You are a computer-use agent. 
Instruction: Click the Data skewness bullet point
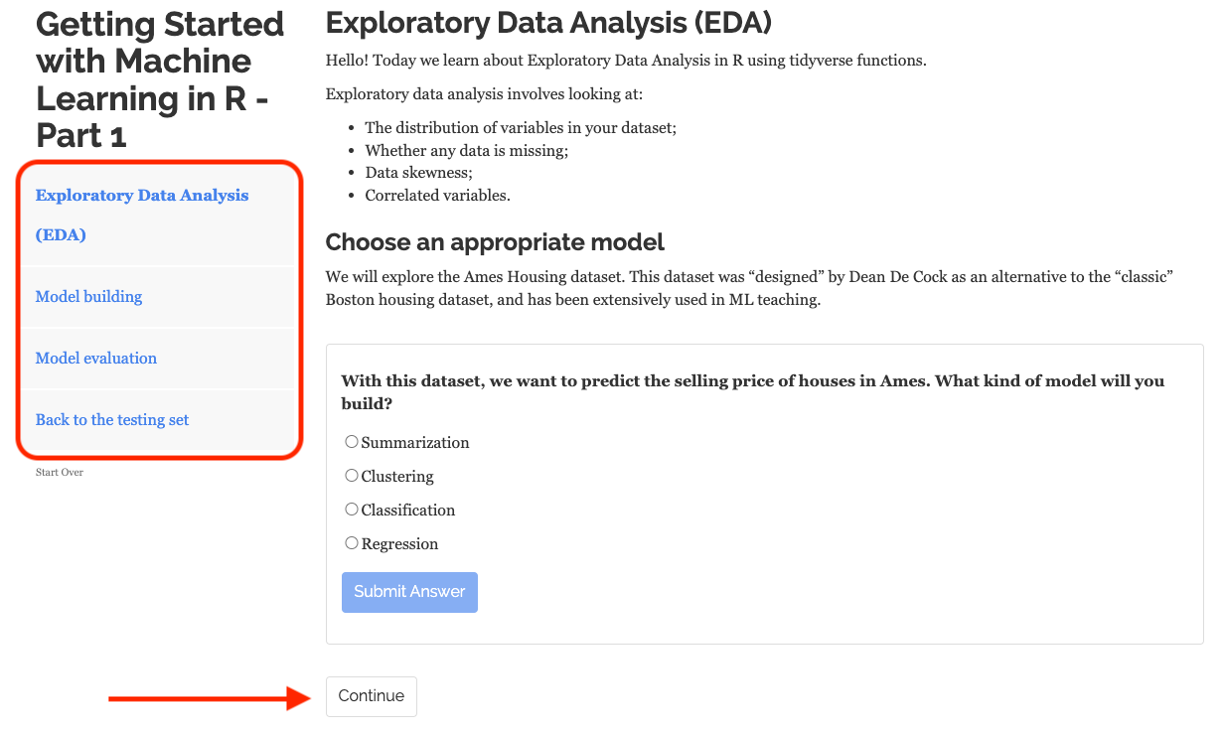418,173
